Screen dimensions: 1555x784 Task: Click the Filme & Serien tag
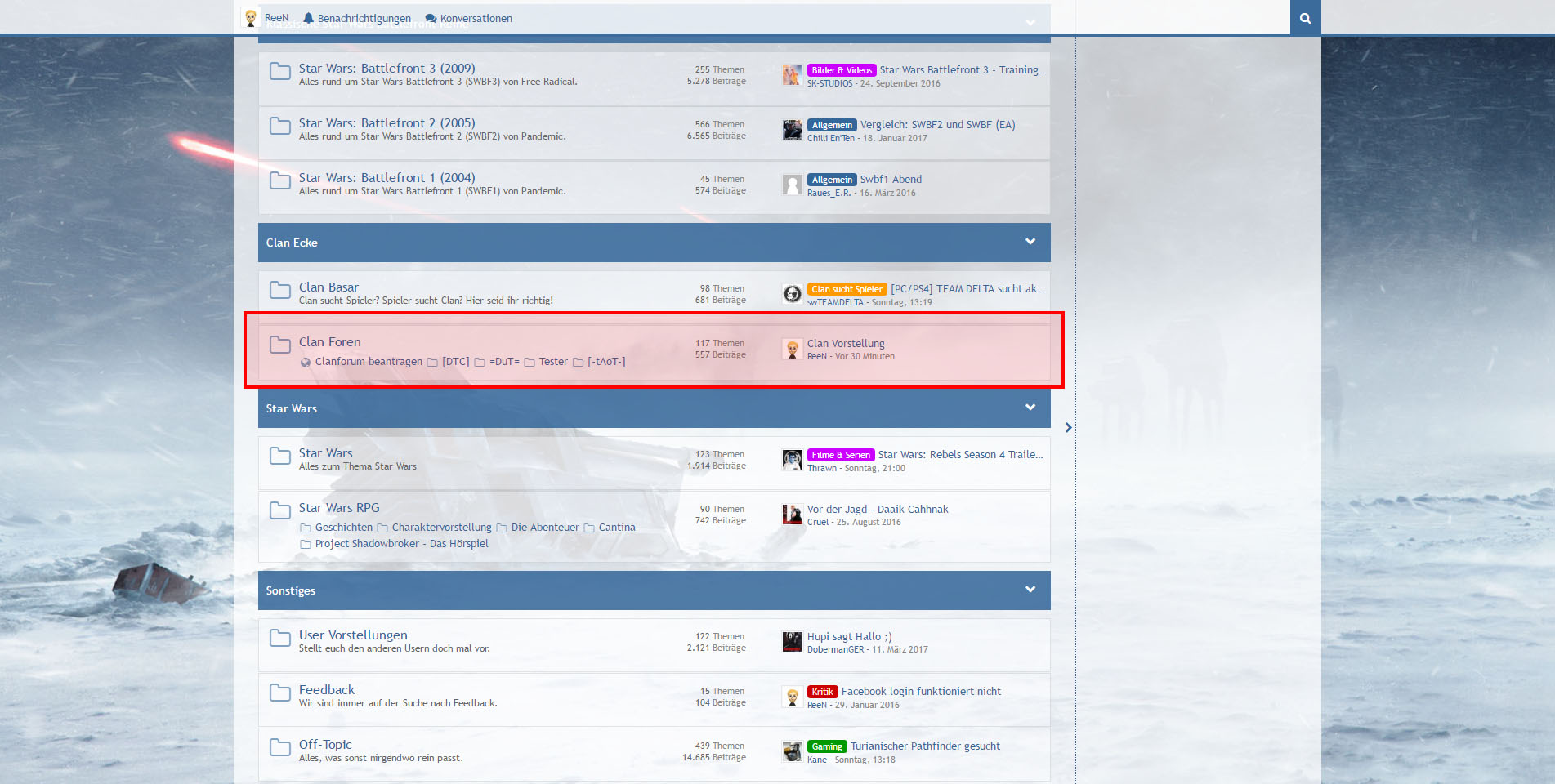(841, 455)
